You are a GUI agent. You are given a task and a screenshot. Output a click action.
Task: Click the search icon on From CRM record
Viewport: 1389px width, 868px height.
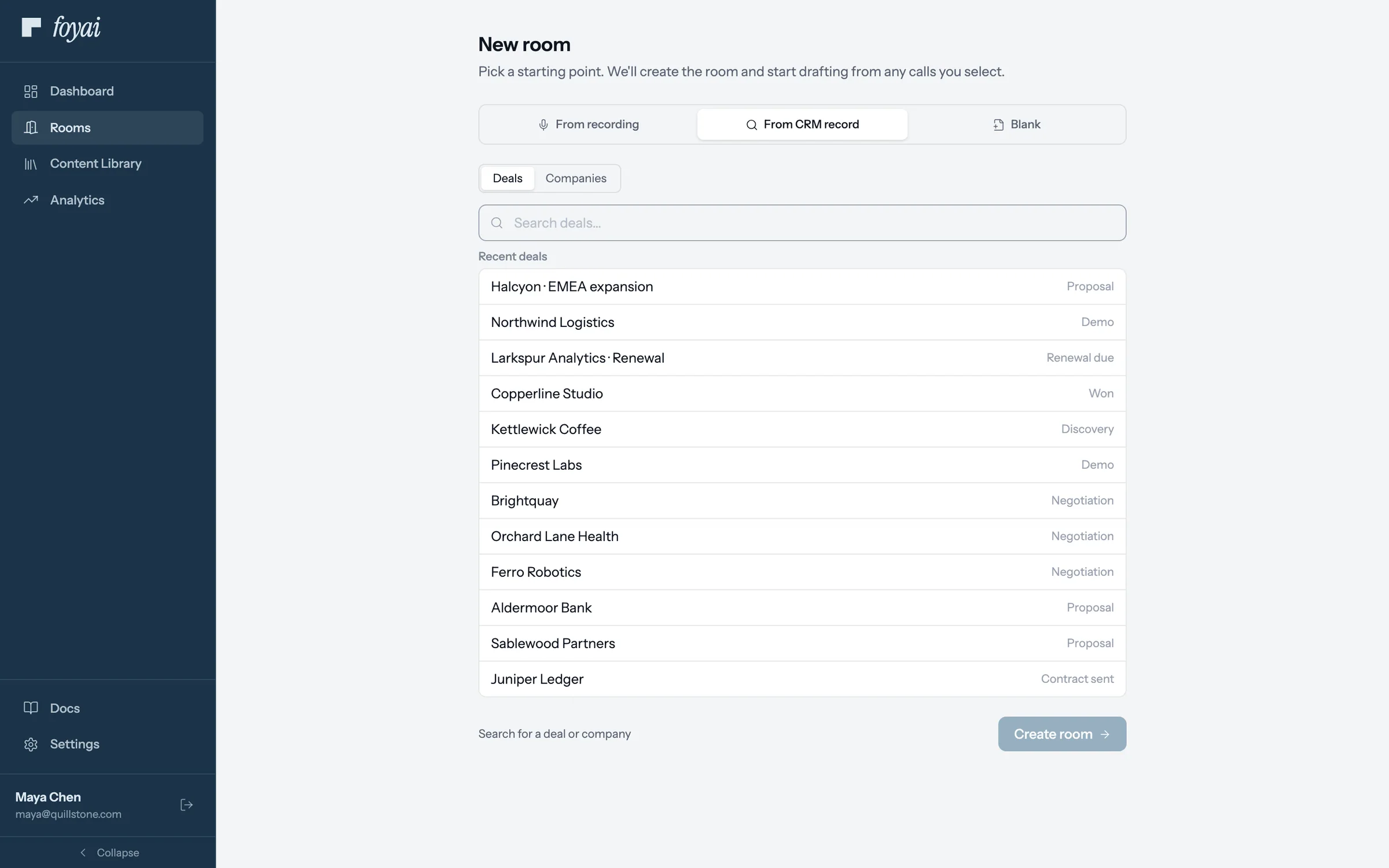pos(751,124)
